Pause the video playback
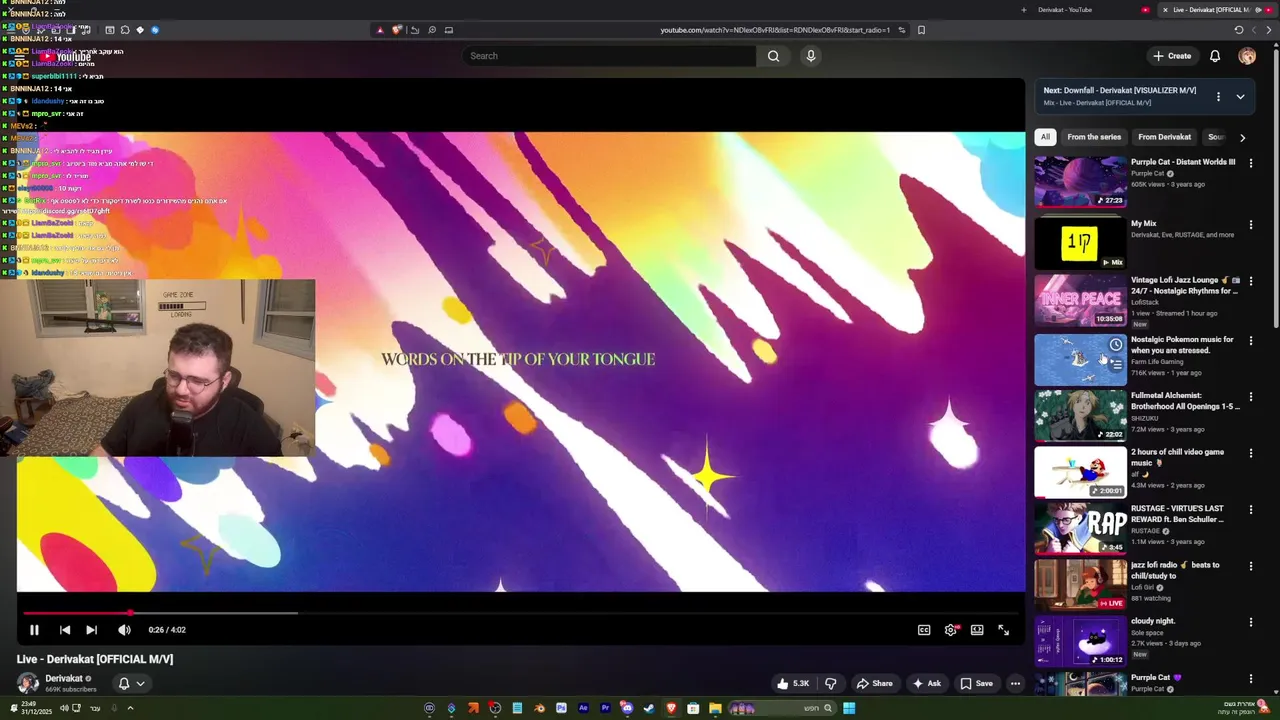Viewport: 1280px width, 720px height. (34, 630)
